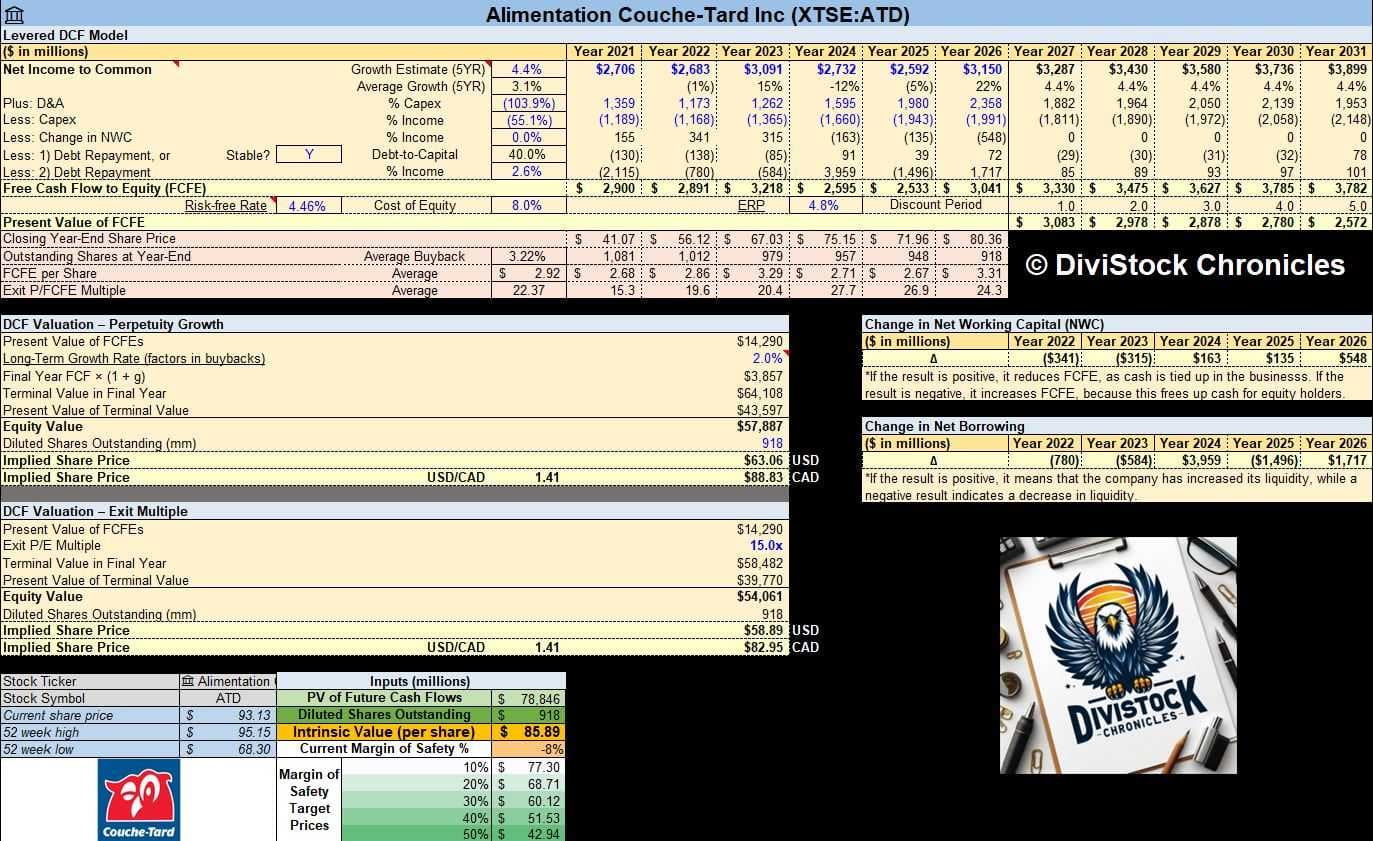Select the Current Margin of Safety value -8%
The image size is (1373, 841).
coord(529,748)
